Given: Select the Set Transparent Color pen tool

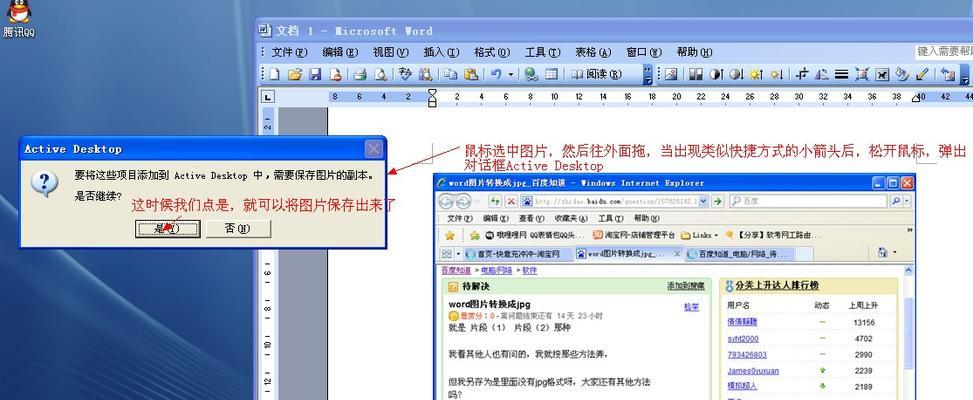Looking at the screenshot, I should click(x=922, y=74).
